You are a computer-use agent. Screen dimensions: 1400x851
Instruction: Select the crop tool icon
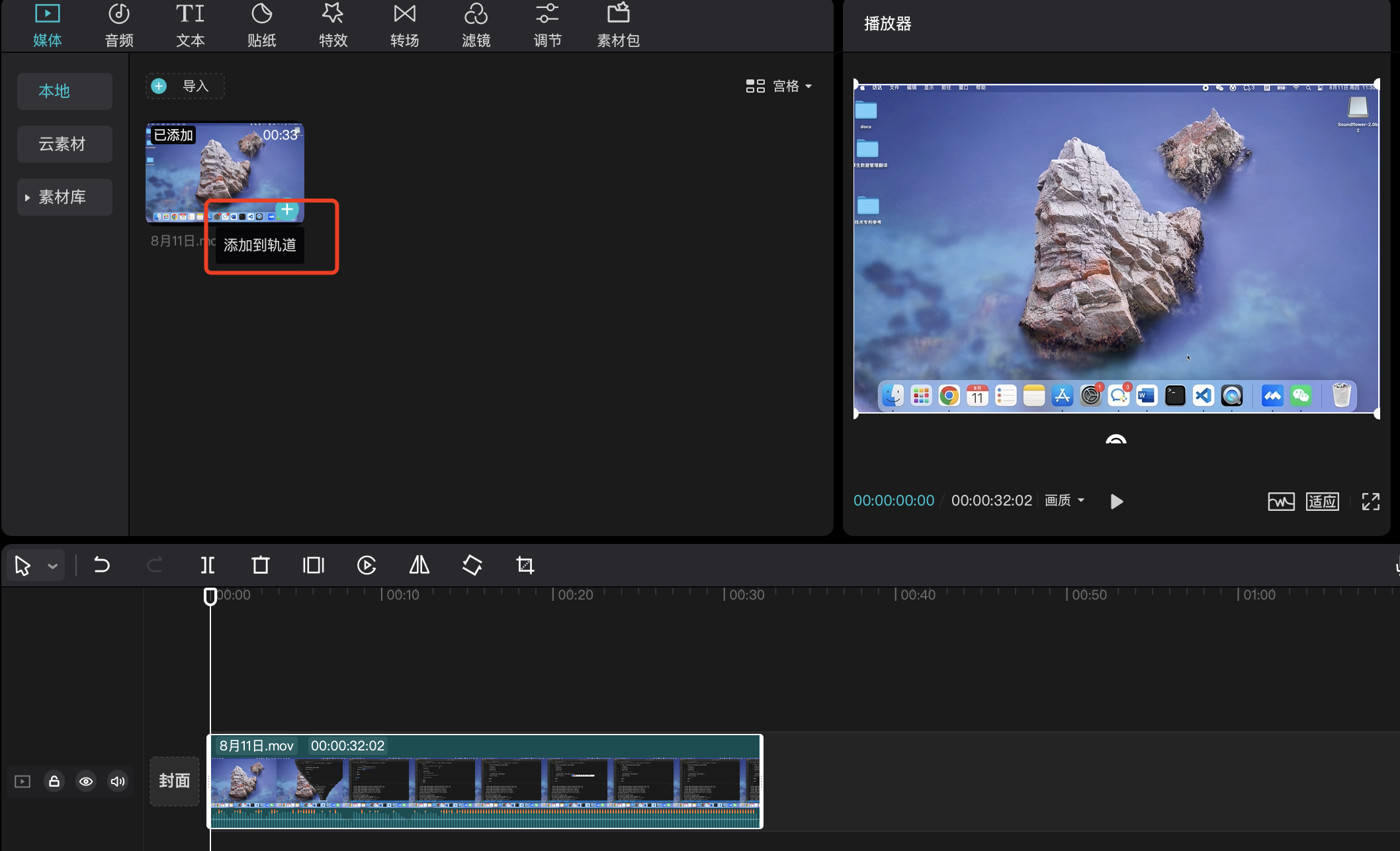tap(525, 565)
